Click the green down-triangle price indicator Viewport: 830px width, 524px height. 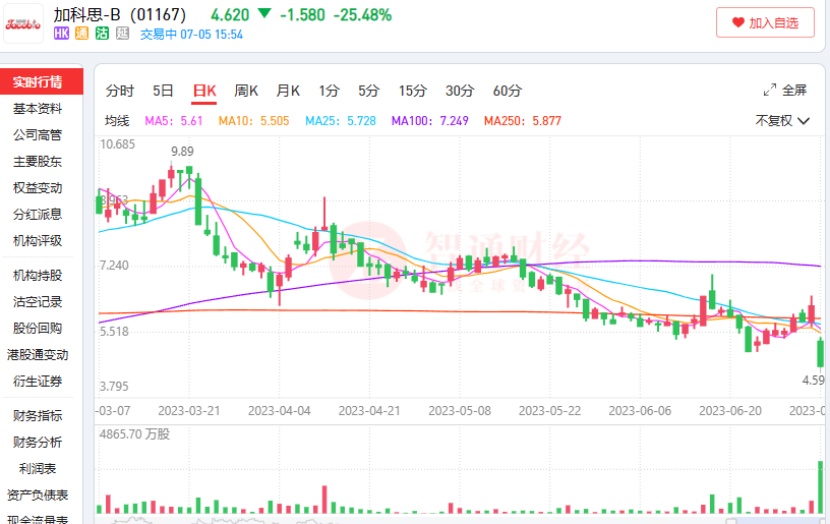(264, 13)
